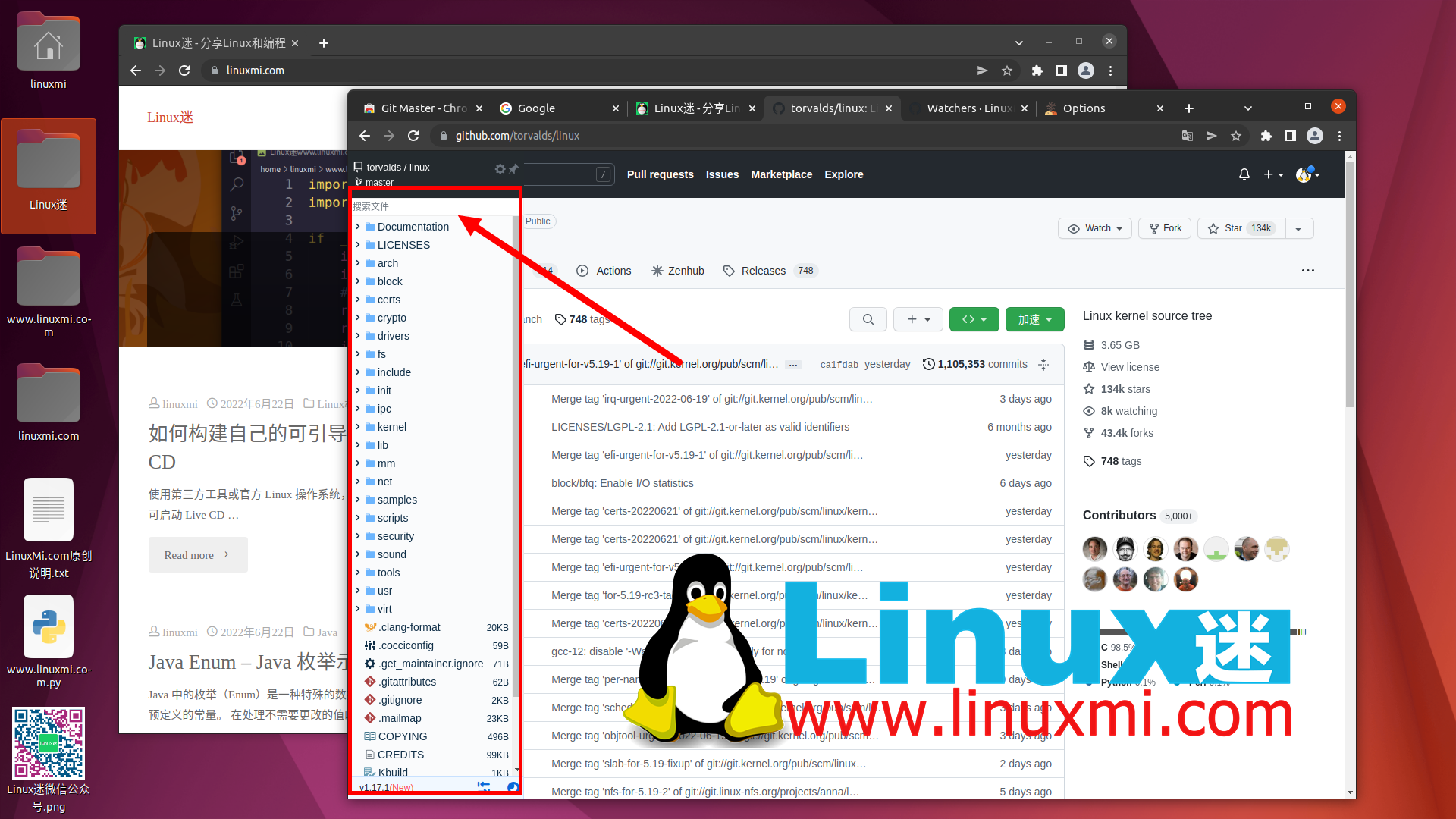Open Explore in GitHub header
Viewport: 1456px width, 819px height.
pos(843,174)
